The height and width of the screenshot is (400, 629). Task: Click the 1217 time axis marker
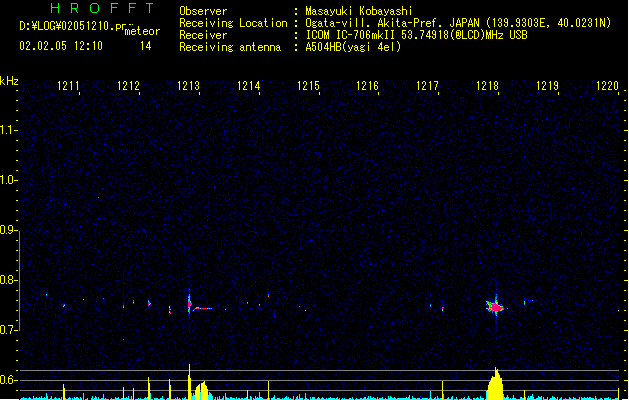click(x=427, y=86)
